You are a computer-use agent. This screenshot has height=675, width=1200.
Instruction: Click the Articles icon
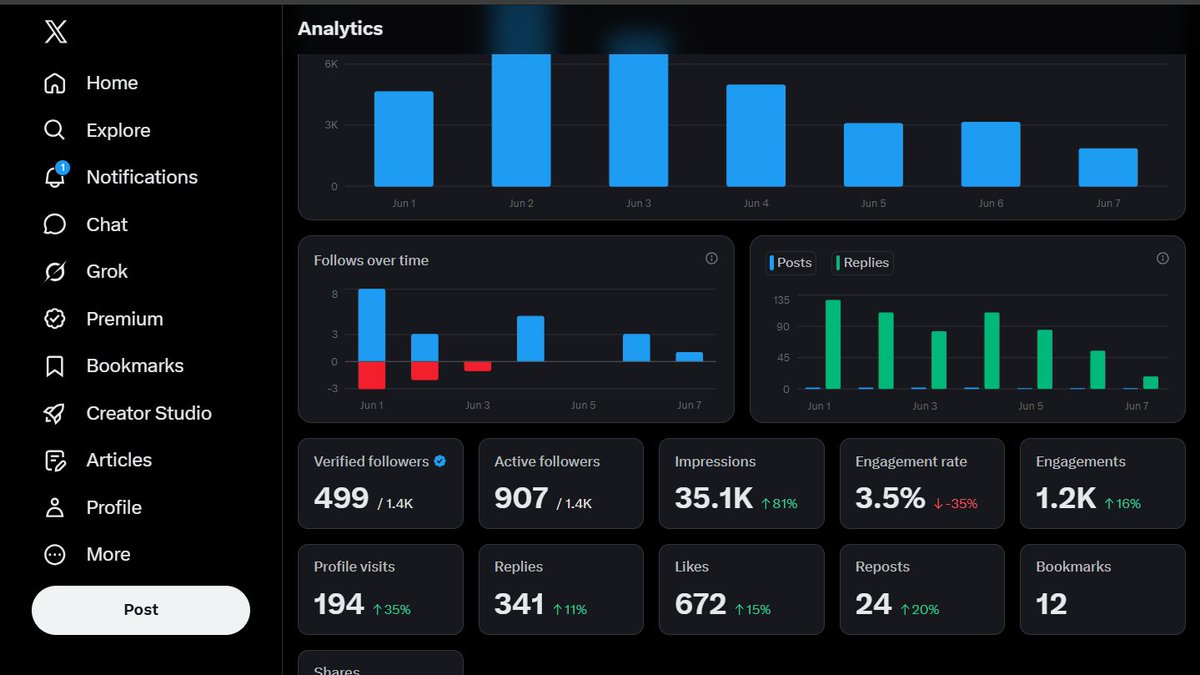pyautogui.click(x=55, y=460)
